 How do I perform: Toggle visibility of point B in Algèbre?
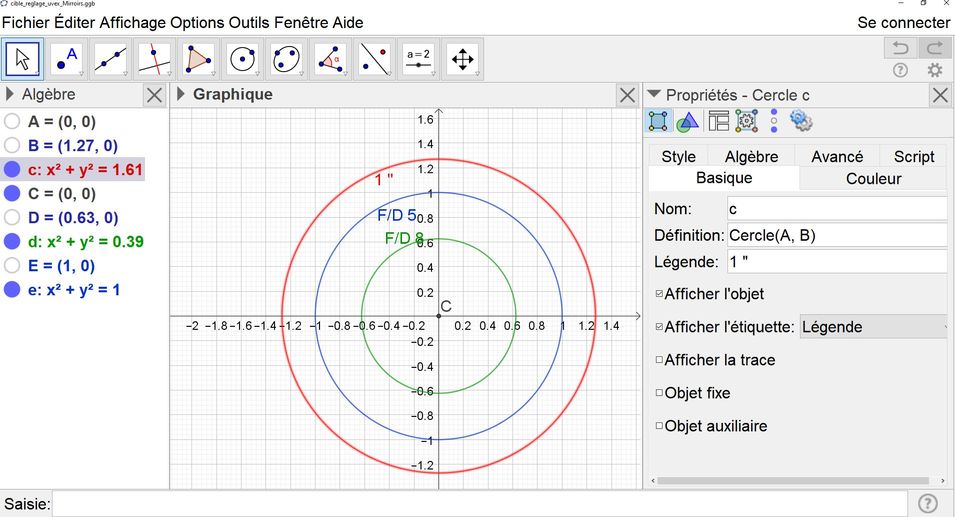(x=12, y=146)
